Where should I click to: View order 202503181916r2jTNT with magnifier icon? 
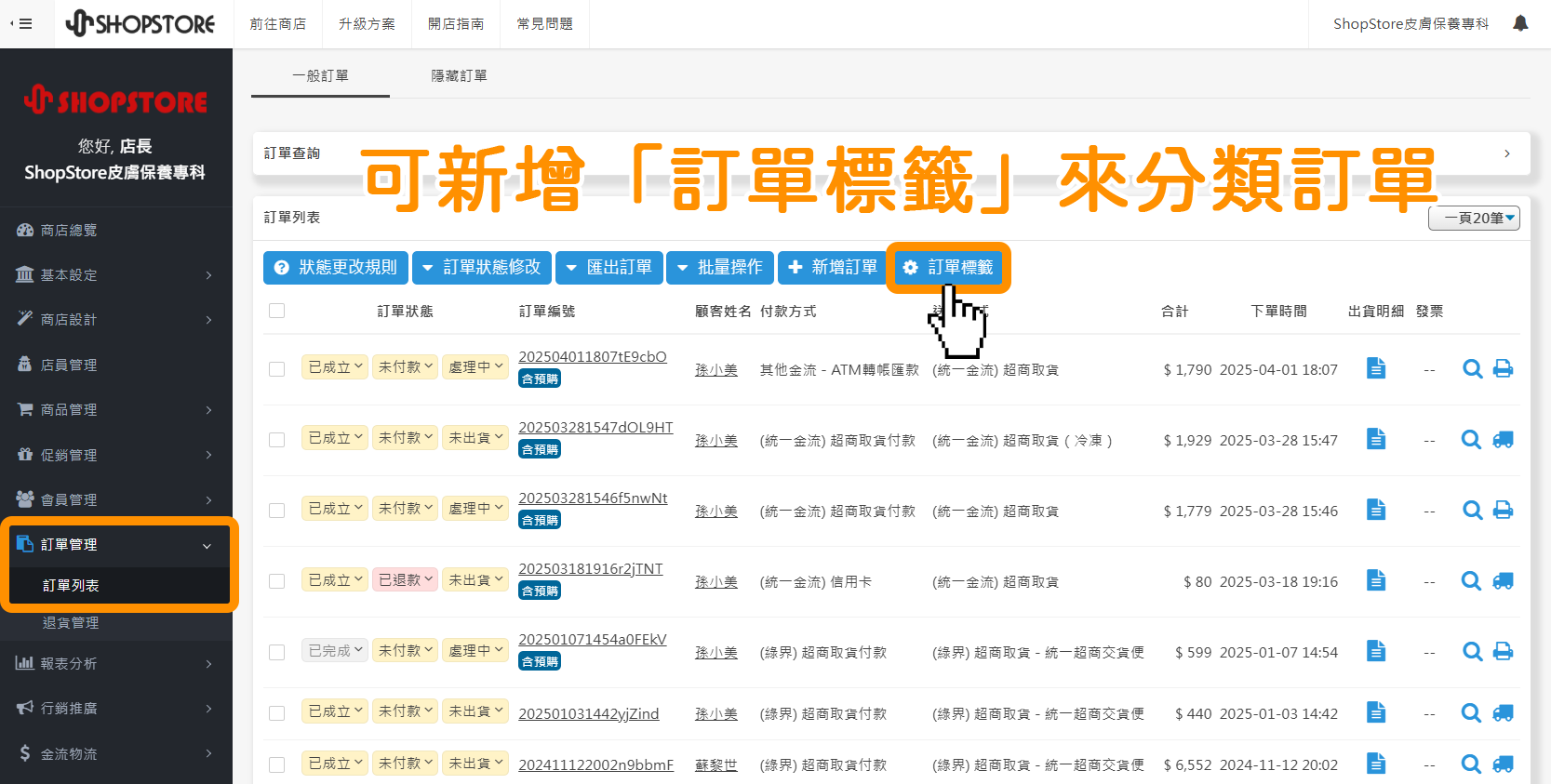[1472, 581]
